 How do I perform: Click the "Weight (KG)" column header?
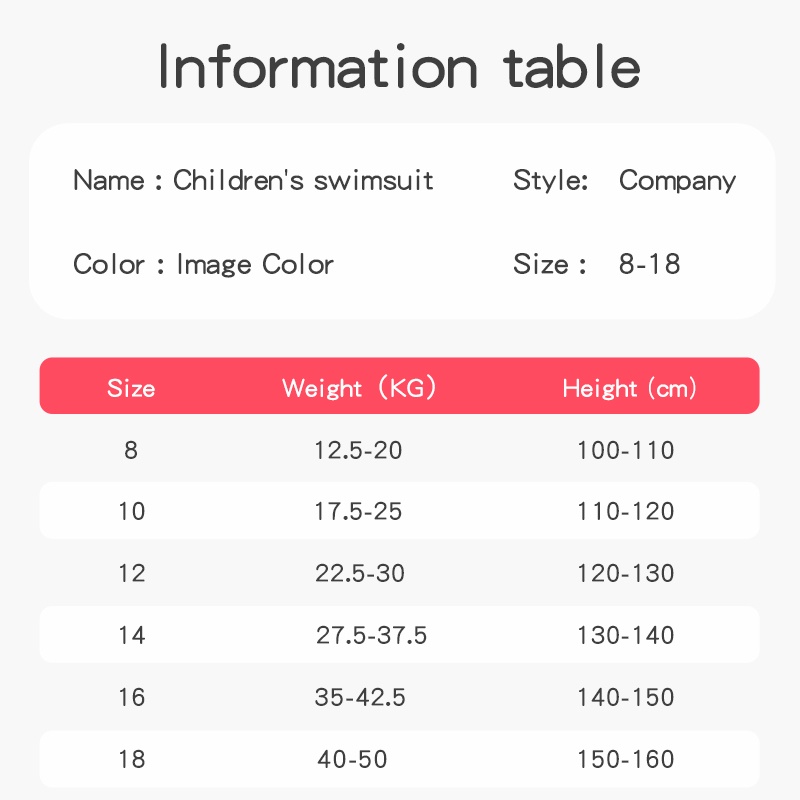(359, 388)
